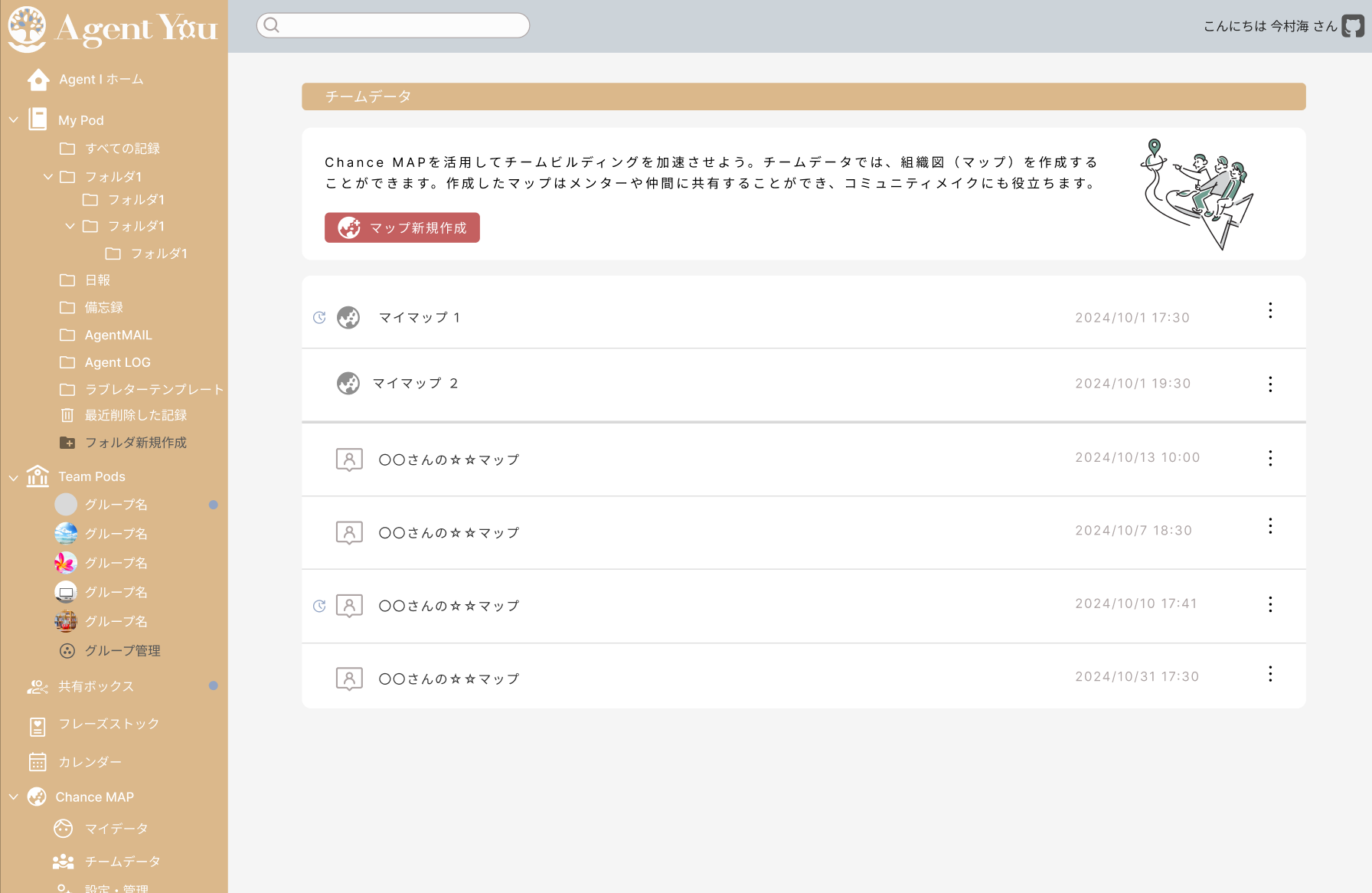Open three-dot menu for マイマップ 1

pos(1270,310)
